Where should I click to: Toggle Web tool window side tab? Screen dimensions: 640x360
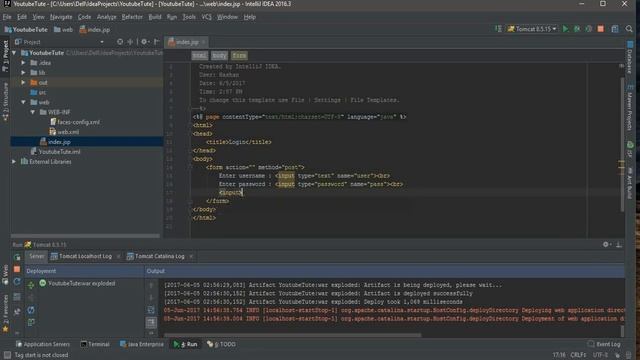tap(5, 274)
